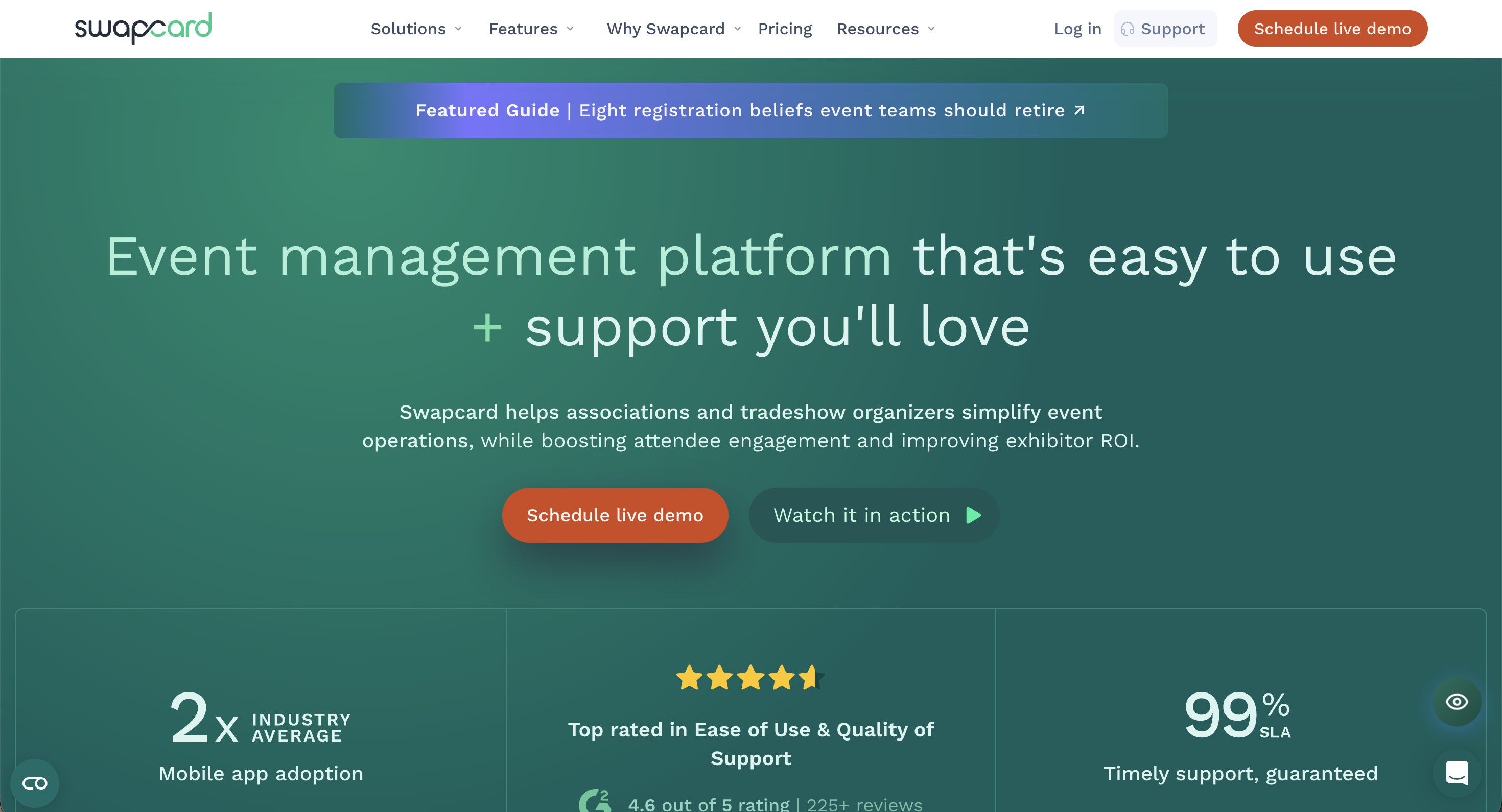Click the Swapcard logo
The width and height of the screenshot is (1502, 812).
(143, 28)
